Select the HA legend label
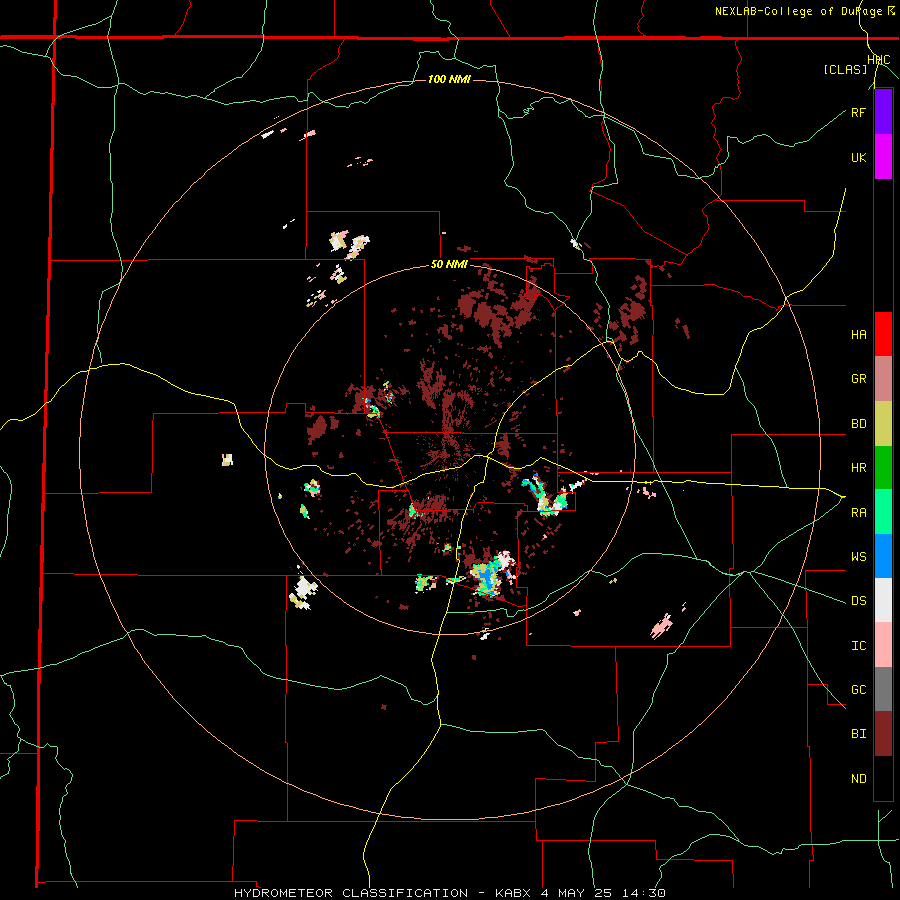Image resolution: width=900 pixels, height=900 pixels. 858,335
